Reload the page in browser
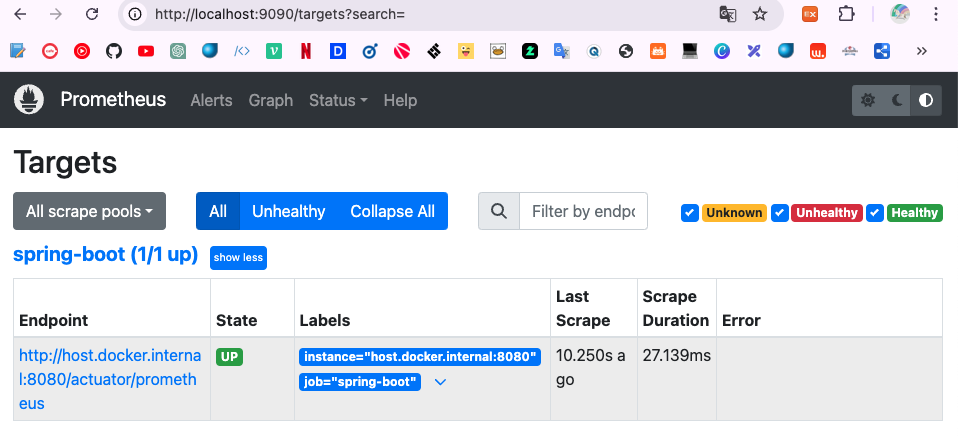The height and width of the screenshot is (436, 958). (x=92, y=14)
